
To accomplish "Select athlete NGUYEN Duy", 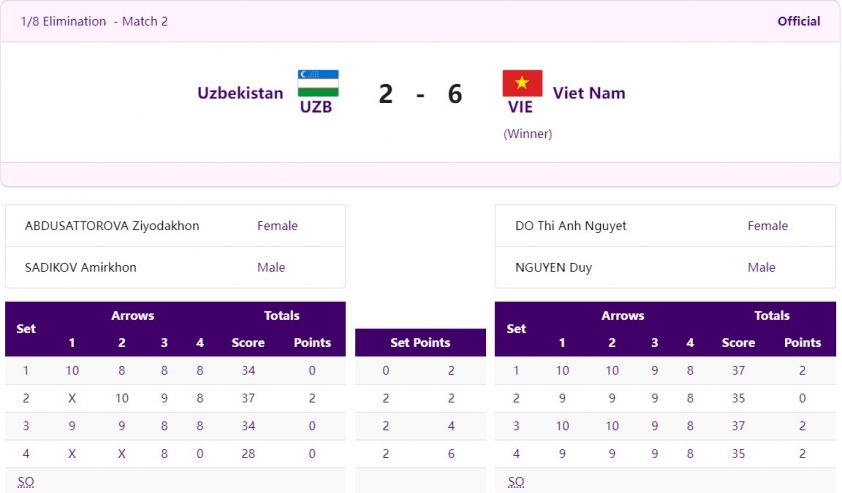I will [x=554, y=267].
